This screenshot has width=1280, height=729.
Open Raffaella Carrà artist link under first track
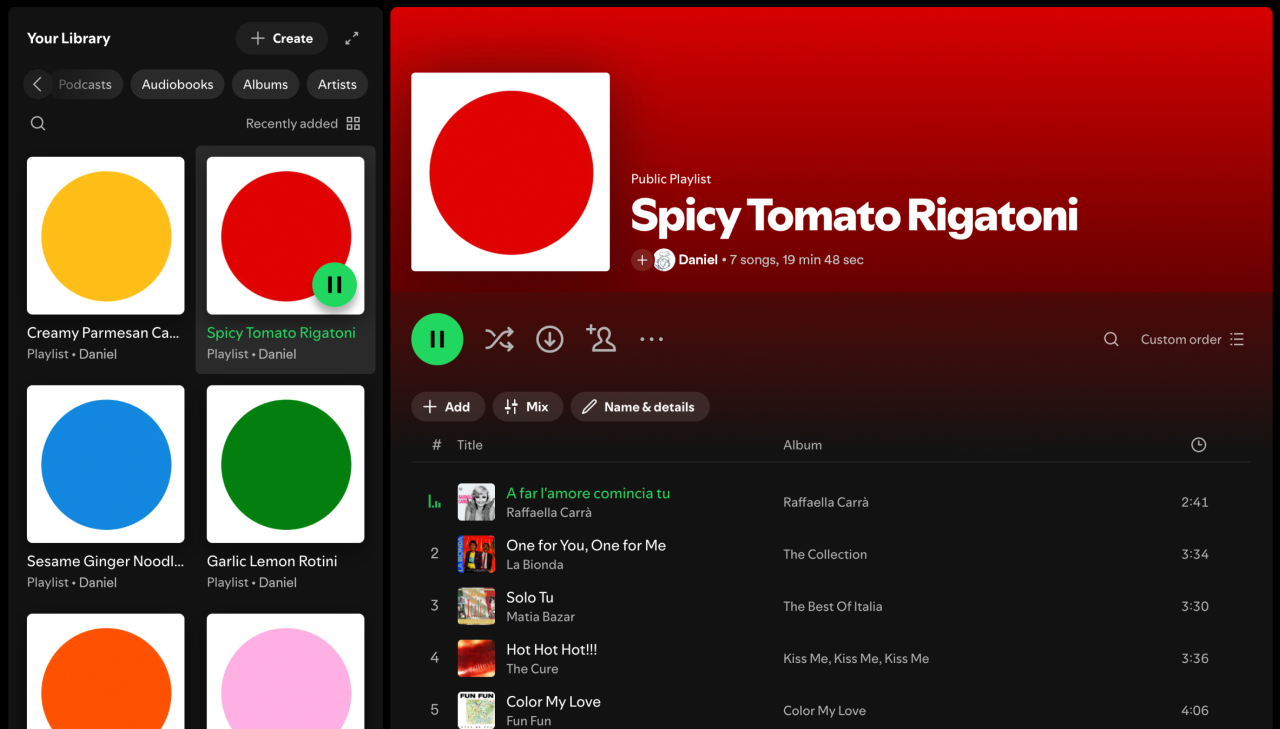click(549, 513)
